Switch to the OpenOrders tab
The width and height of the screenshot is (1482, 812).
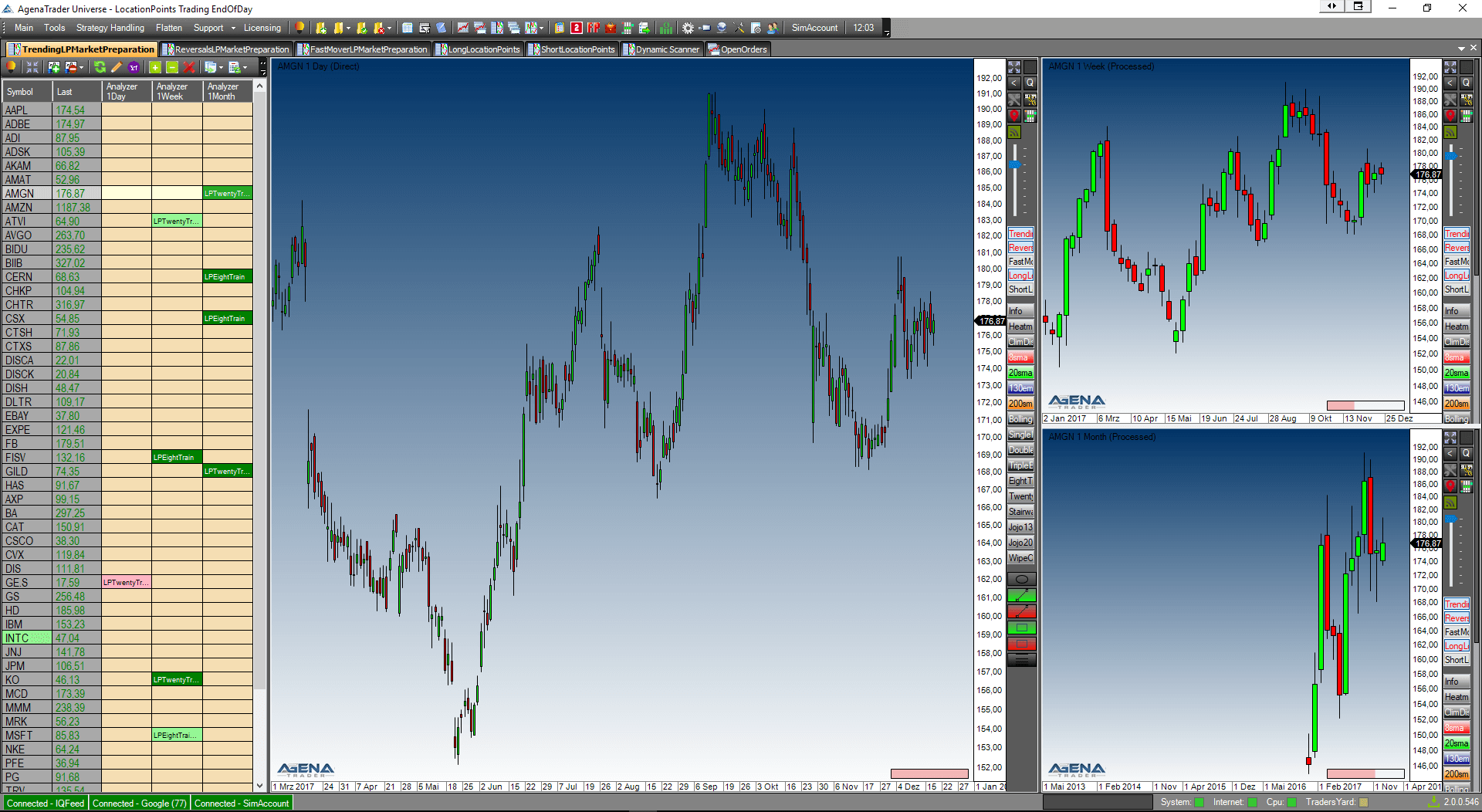coord(738,49)
